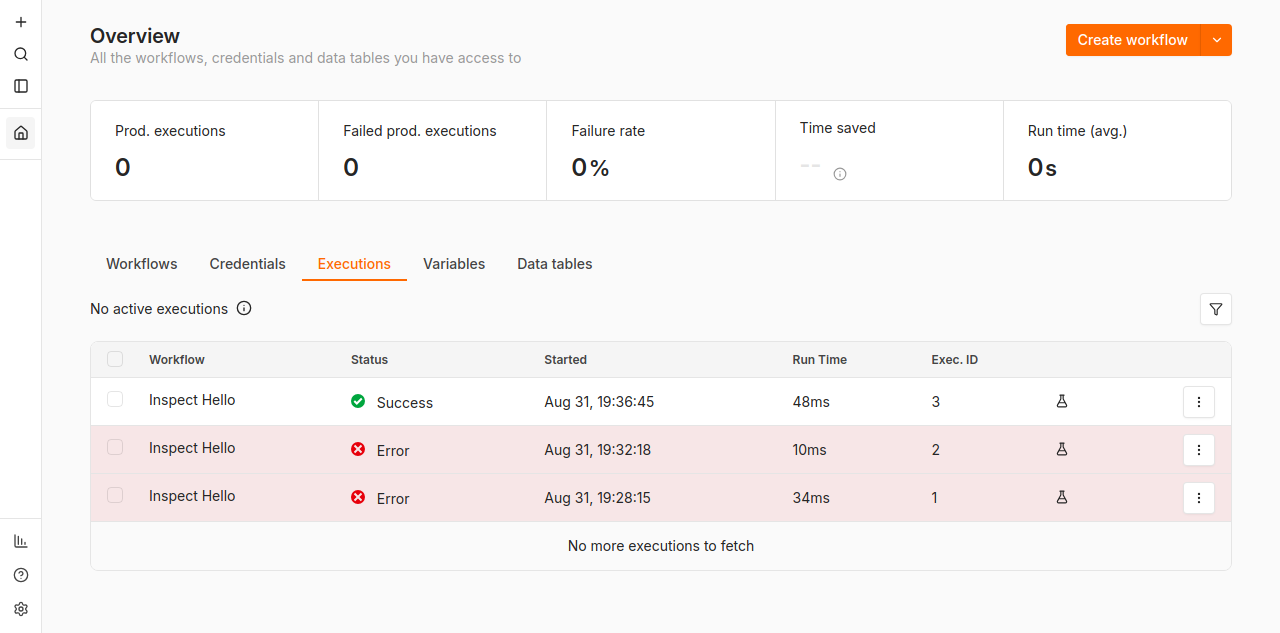Switch to the Workflows tab
Viewport: 1280px width, 633px height.
pyautogui.click(x=142, y=264)
